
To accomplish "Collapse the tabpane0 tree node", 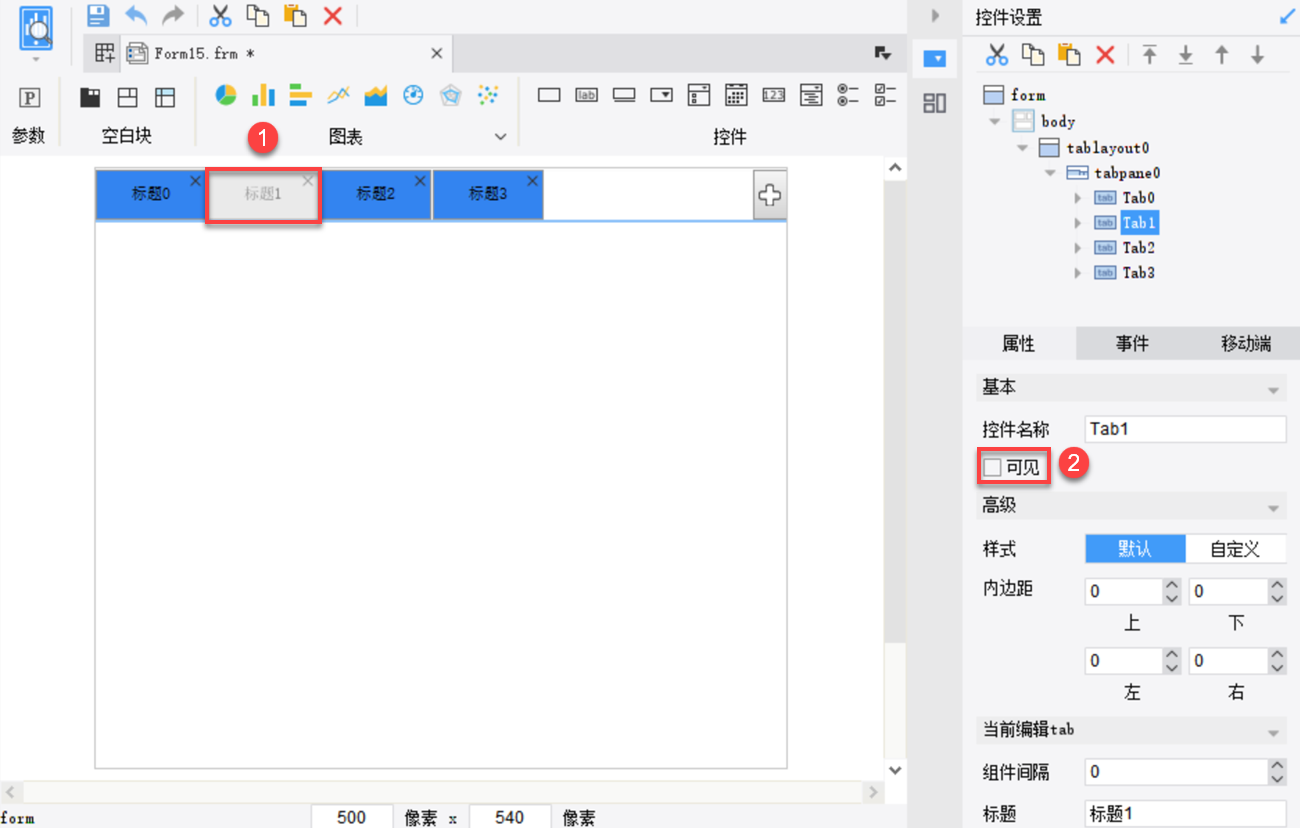I will (x=1050, y=173).
